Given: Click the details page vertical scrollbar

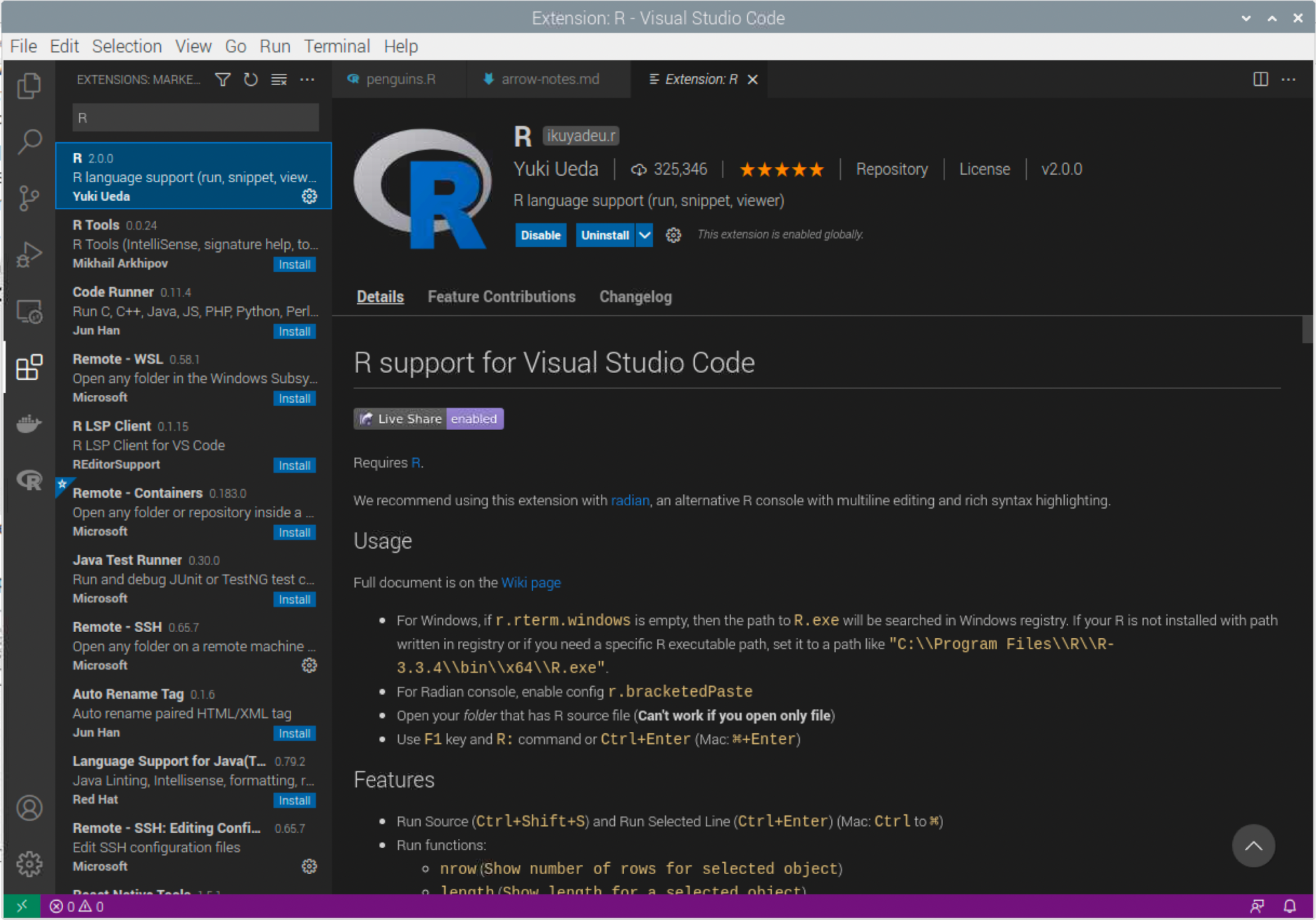Looking at the screenshot, I should click(1307, 330).
